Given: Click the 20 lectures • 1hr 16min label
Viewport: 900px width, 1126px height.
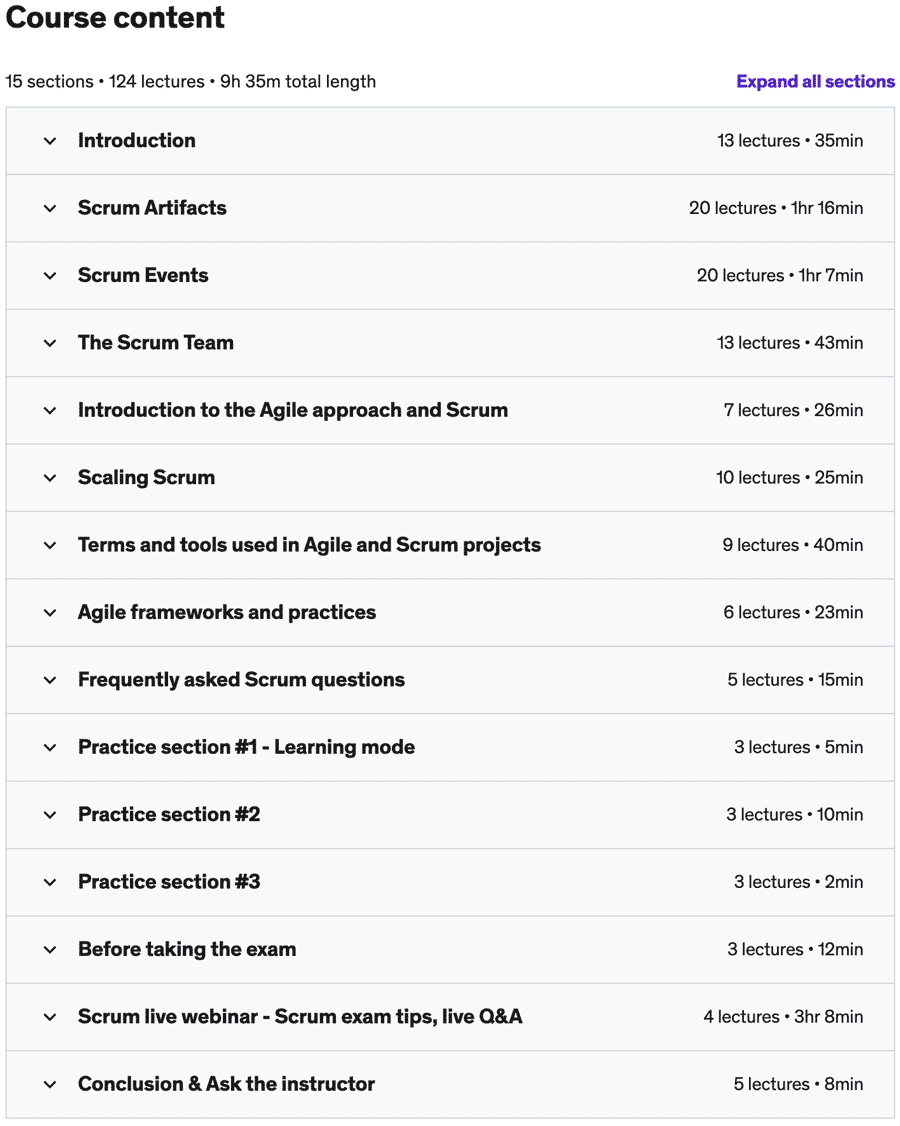Looking at the screenshot, I should coord(775,208).
